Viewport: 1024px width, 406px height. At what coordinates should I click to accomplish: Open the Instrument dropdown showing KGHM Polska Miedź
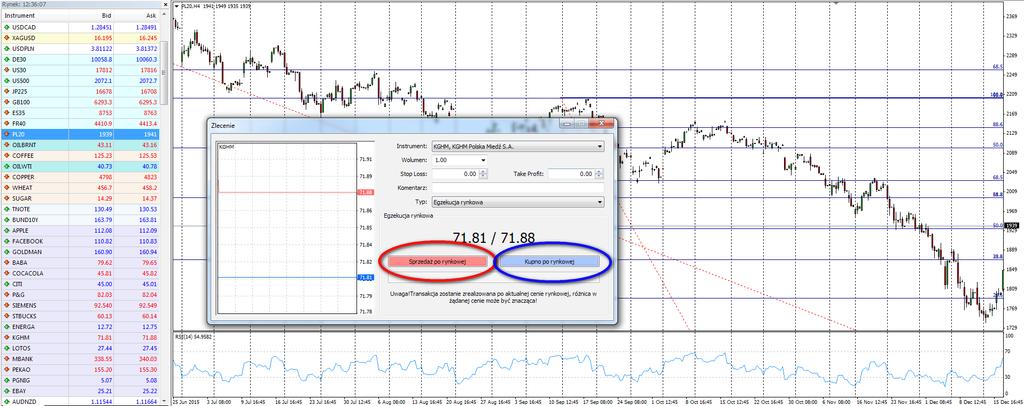[517, 147]
